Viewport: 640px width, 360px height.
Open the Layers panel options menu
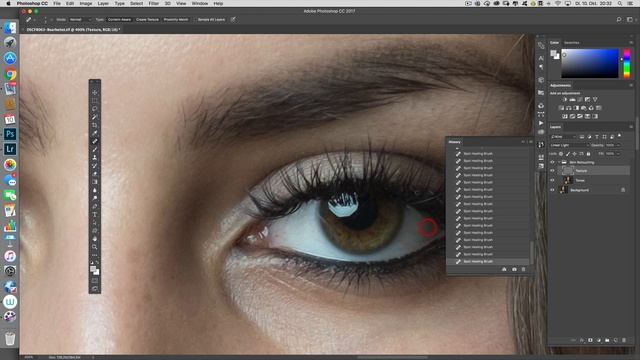pos(631,127)
